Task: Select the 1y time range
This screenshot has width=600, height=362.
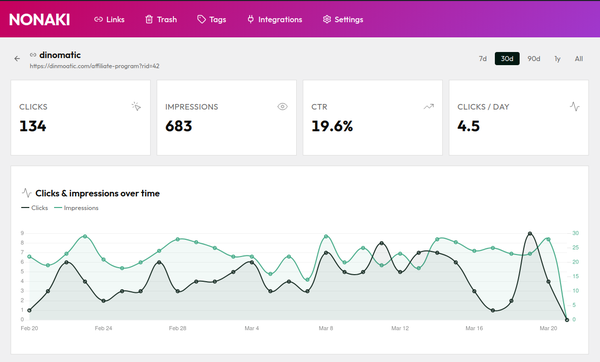Action: tap(558, 59)
